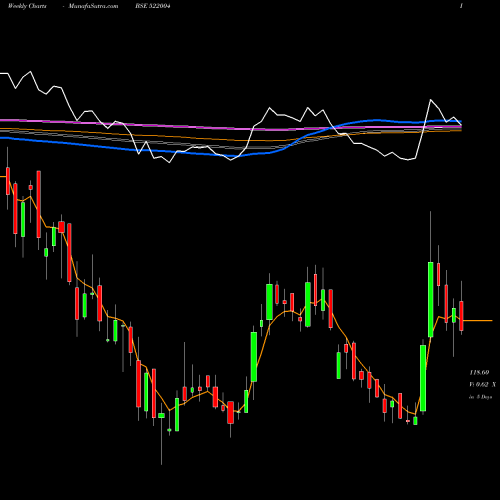
Task: Click the '118.69' price value
Action: [479, 372]
